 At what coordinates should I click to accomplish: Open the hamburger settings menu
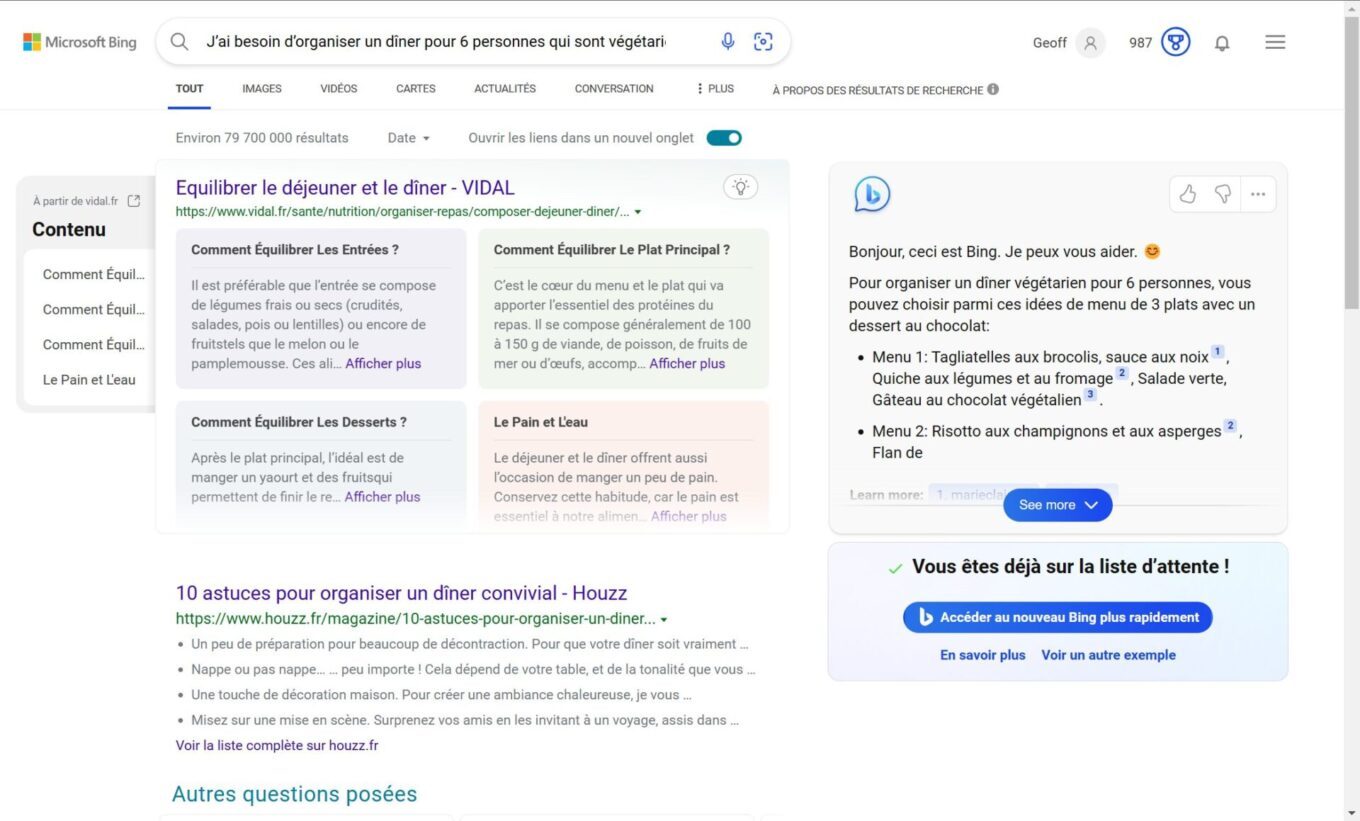click(1275, 42)
